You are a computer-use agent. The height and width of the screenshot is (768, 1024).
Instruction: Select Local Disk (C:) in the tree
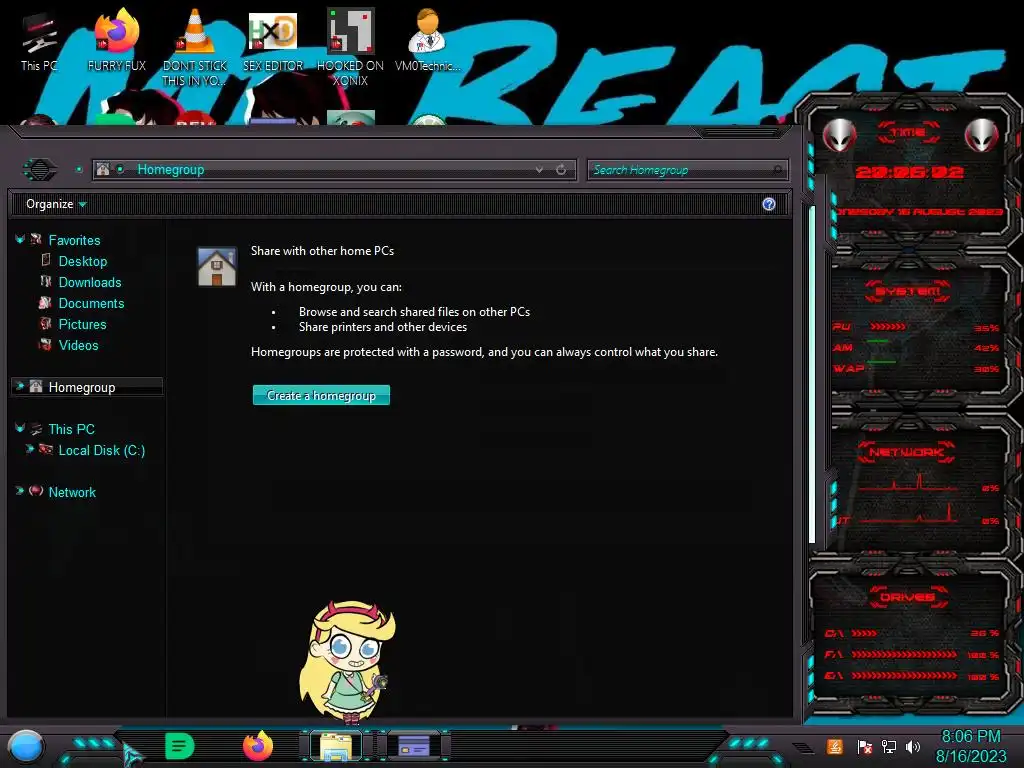pos(102,450)
